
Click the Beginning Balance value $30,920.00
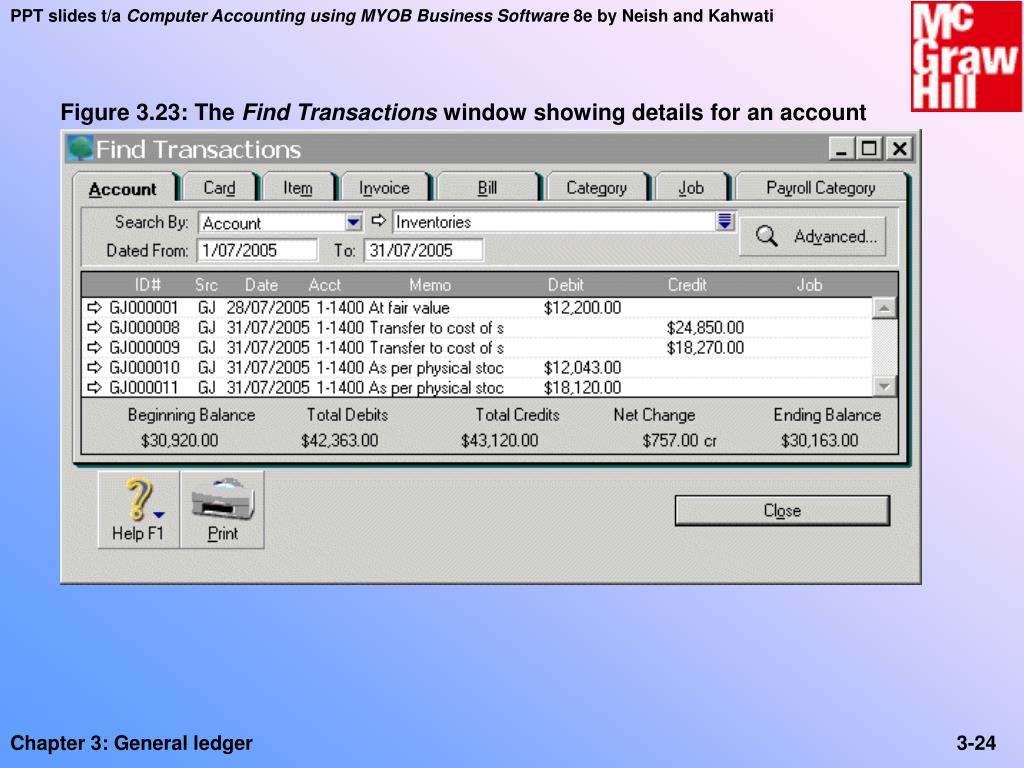180,441
